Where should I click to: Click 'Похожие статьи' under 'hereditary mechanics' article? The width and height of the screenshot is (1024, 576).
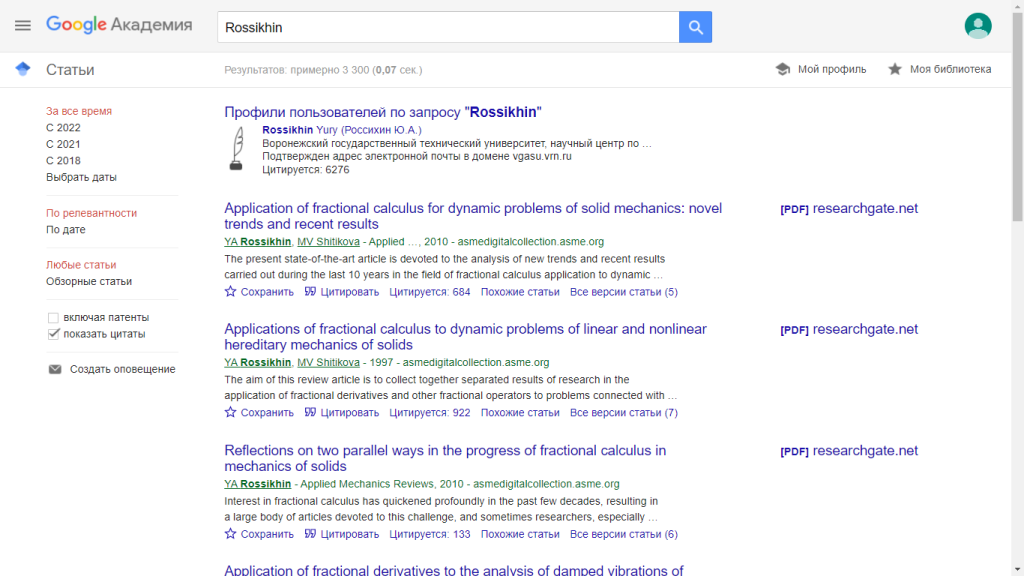[520, 413]
